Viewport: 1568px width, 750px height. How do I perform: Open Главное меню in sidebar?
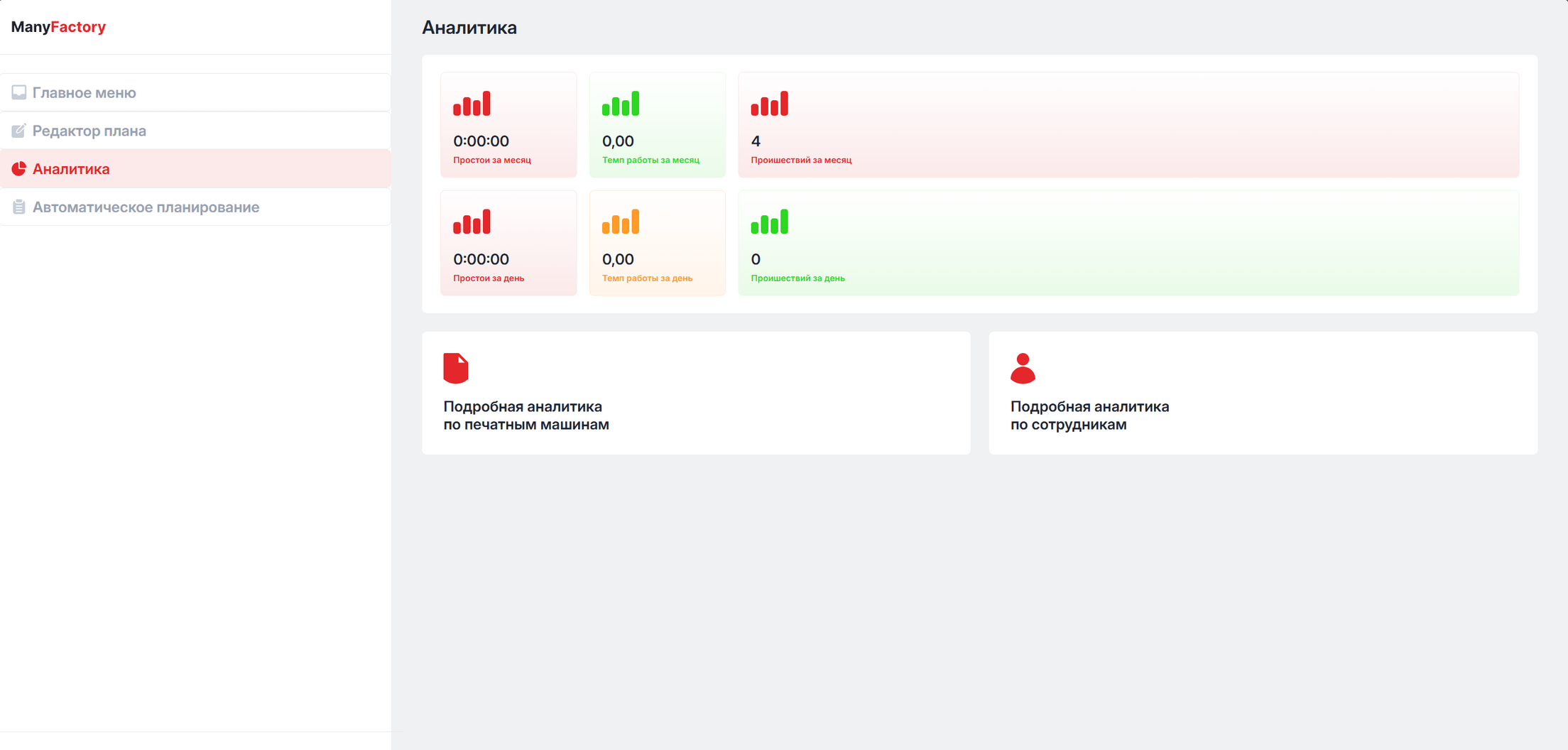[x=195, y=92]
